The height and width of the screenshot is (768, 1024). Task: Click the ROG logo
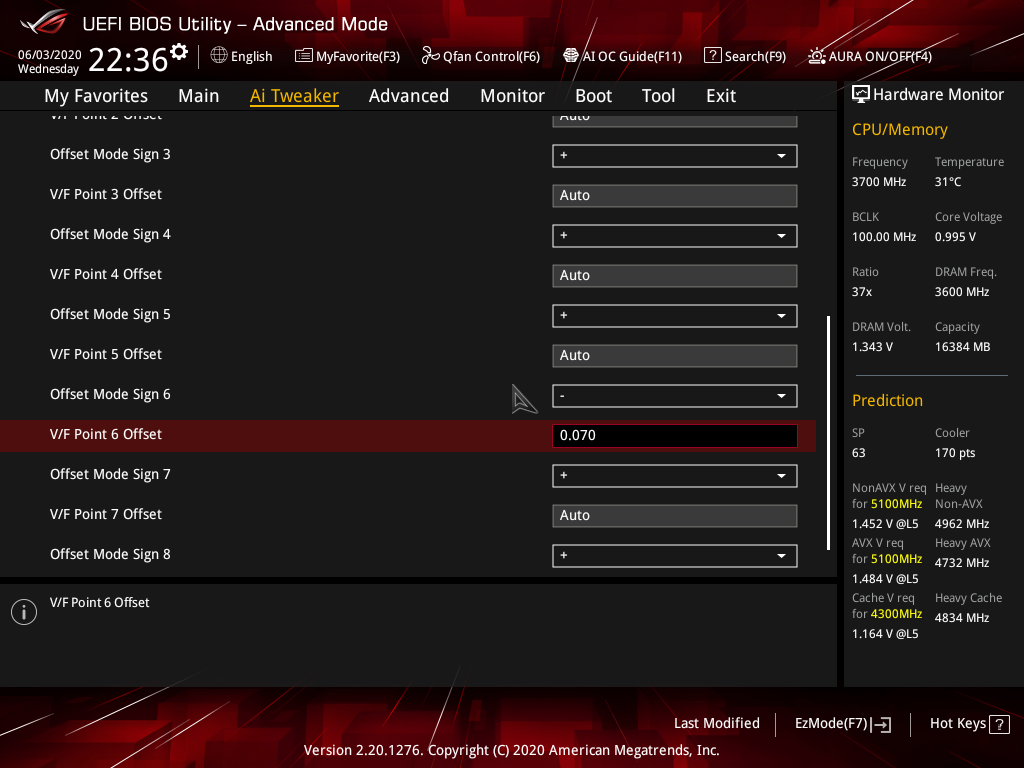[43, 24]
